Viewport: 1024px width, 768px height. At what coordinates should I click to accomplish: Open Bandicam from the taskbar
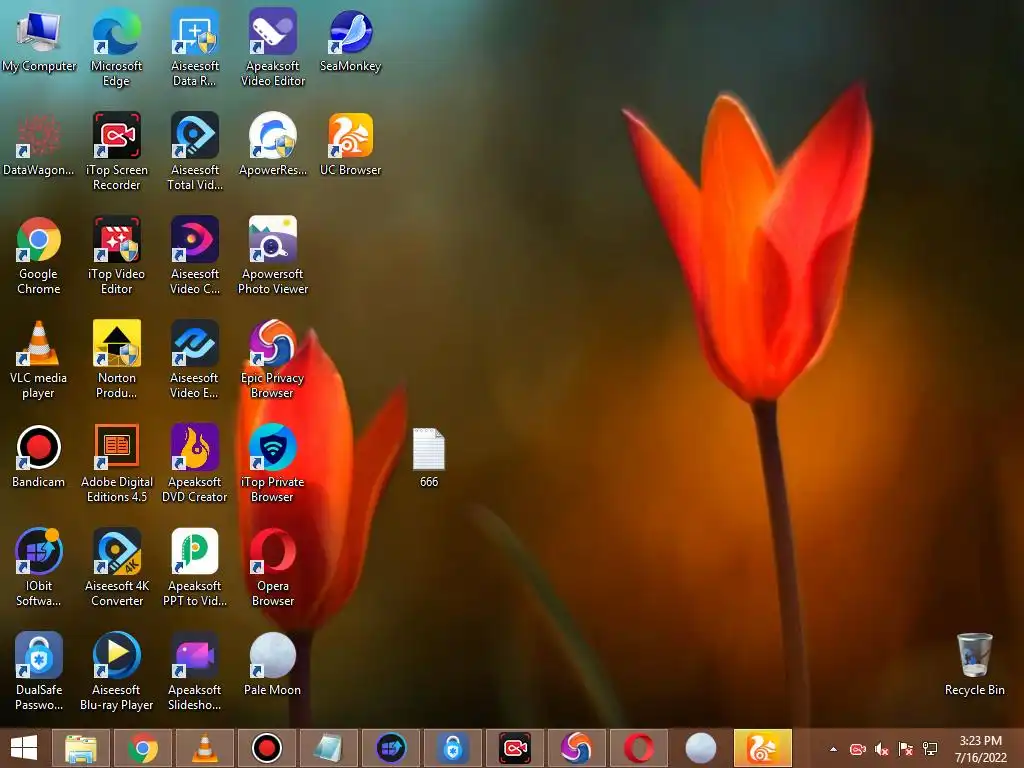pyautogui.click(x=266, y=748)
